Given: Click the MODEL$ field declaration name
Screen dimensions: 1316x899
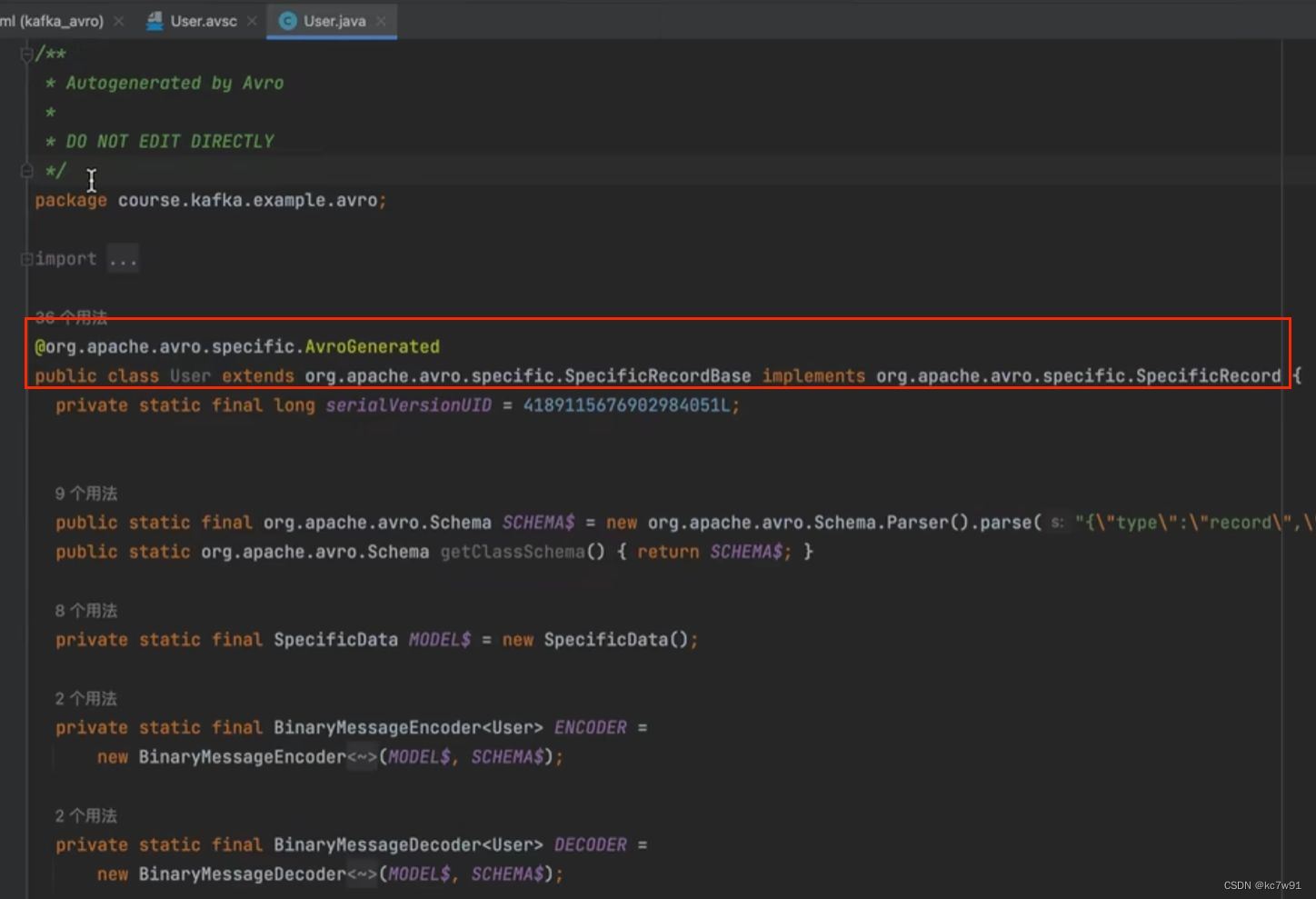Looking at the screenshot, I should click(x=440, y=640).
